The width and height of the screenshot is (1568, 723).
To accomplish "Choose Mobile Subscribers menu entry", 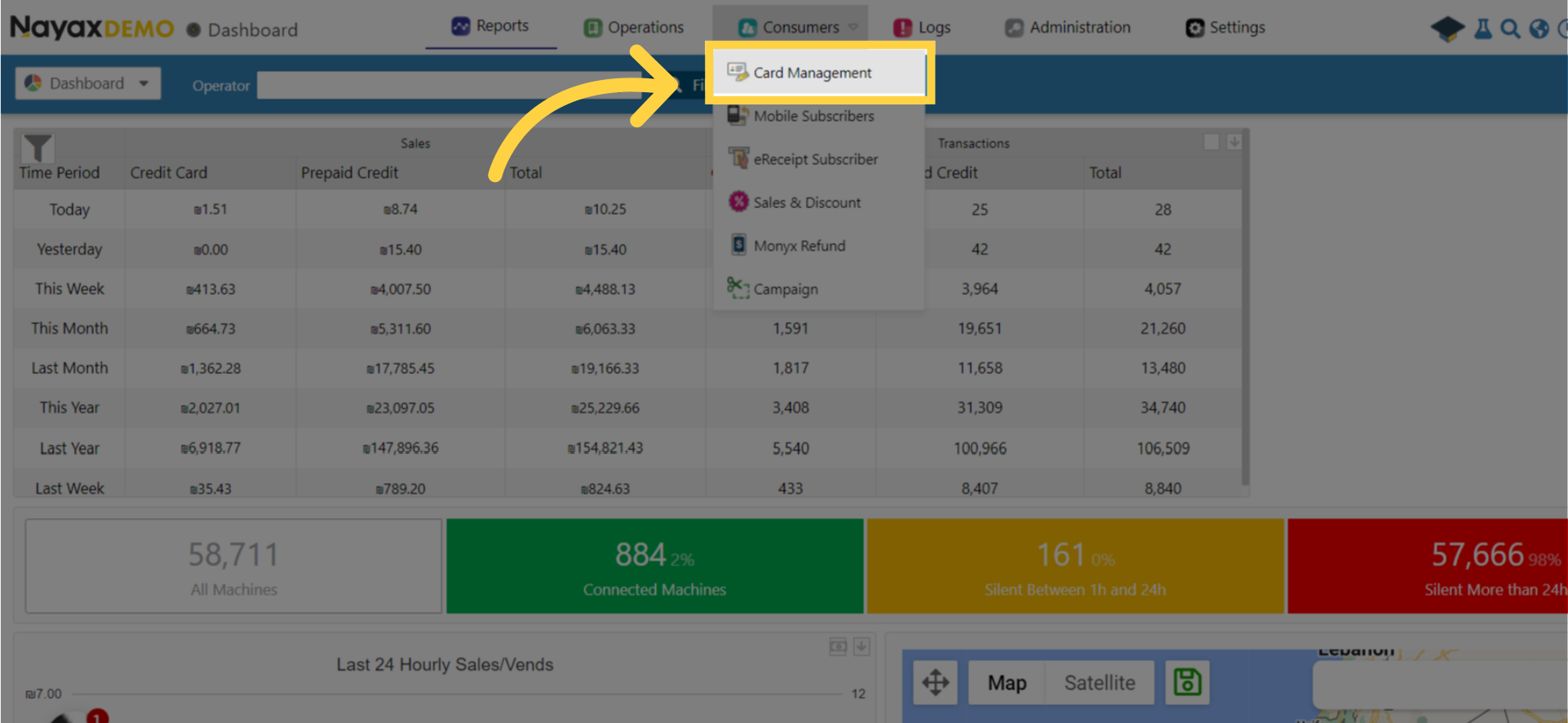I will pos(813,116).
